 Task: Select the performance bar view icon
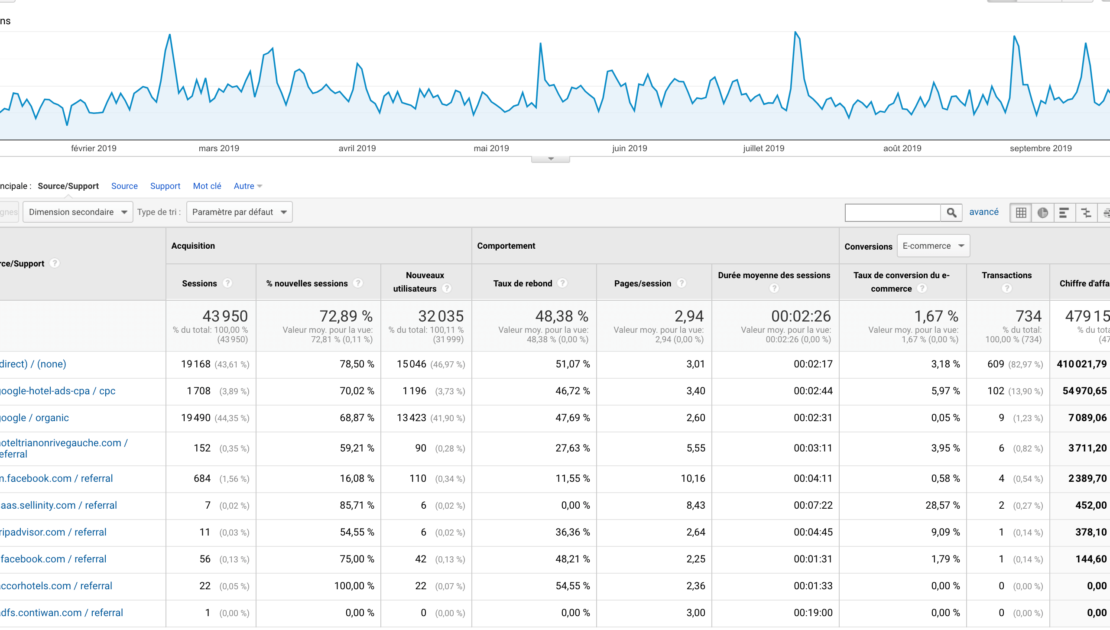tap(1064, 213)
